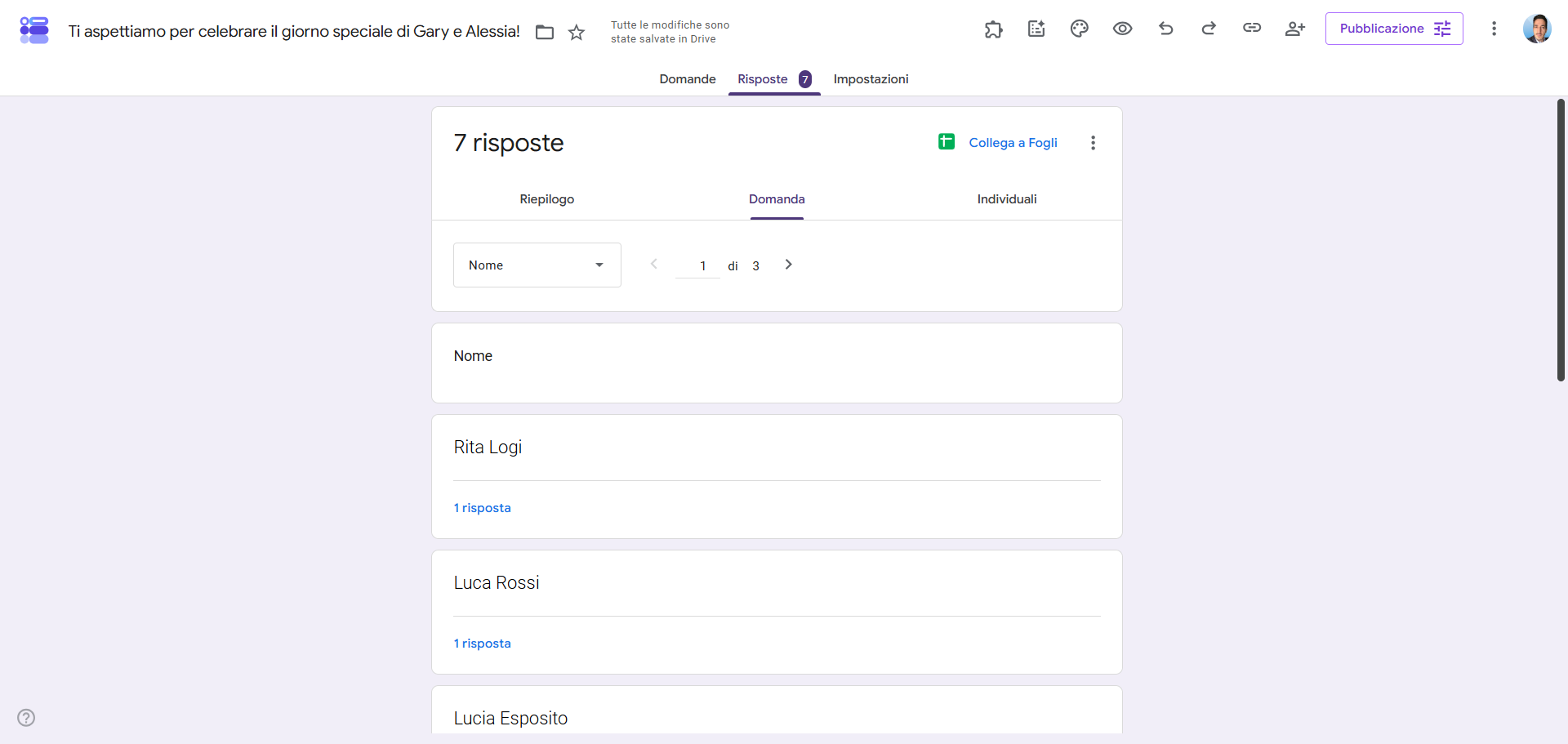The width and height of the screenshot is (1568, 744).
Task: Open the add-ons puzzle icon
Action: pyautogui.click(x=993, y=29)
